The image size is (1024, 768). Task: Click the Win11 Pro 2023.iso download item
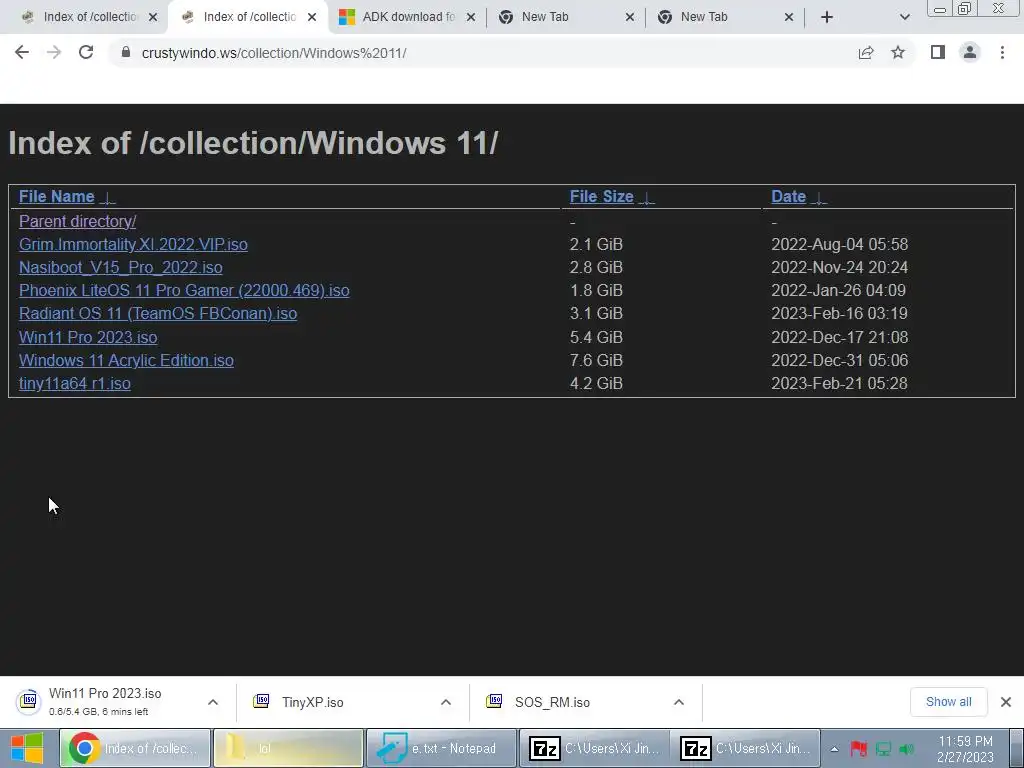pyautogui.click(x=104, y=702)
